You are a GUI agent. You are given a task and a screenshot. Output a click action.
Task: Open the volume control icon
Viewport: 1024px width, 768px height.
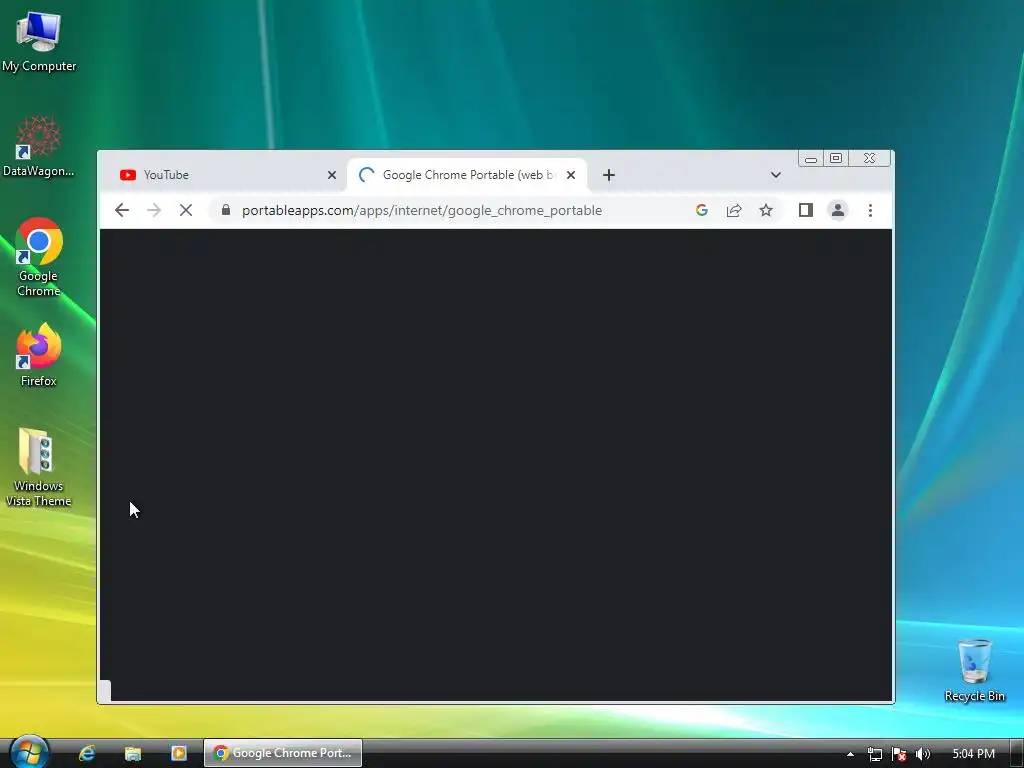(x=922, y=754)
